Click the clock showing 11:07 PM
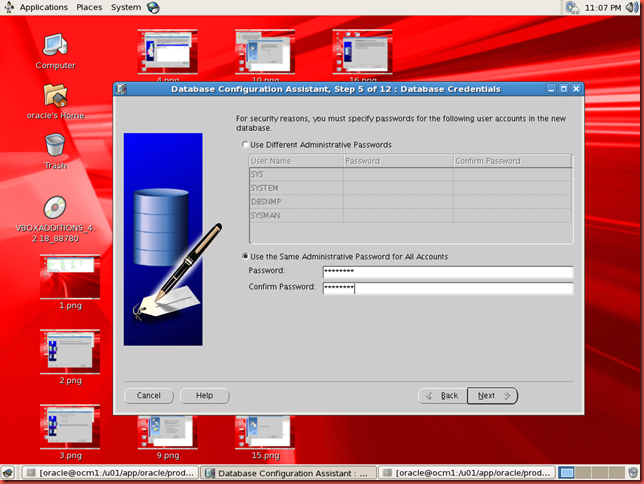Image resolution: width=644 pixels, height=484 pixels. pos(603,8)
